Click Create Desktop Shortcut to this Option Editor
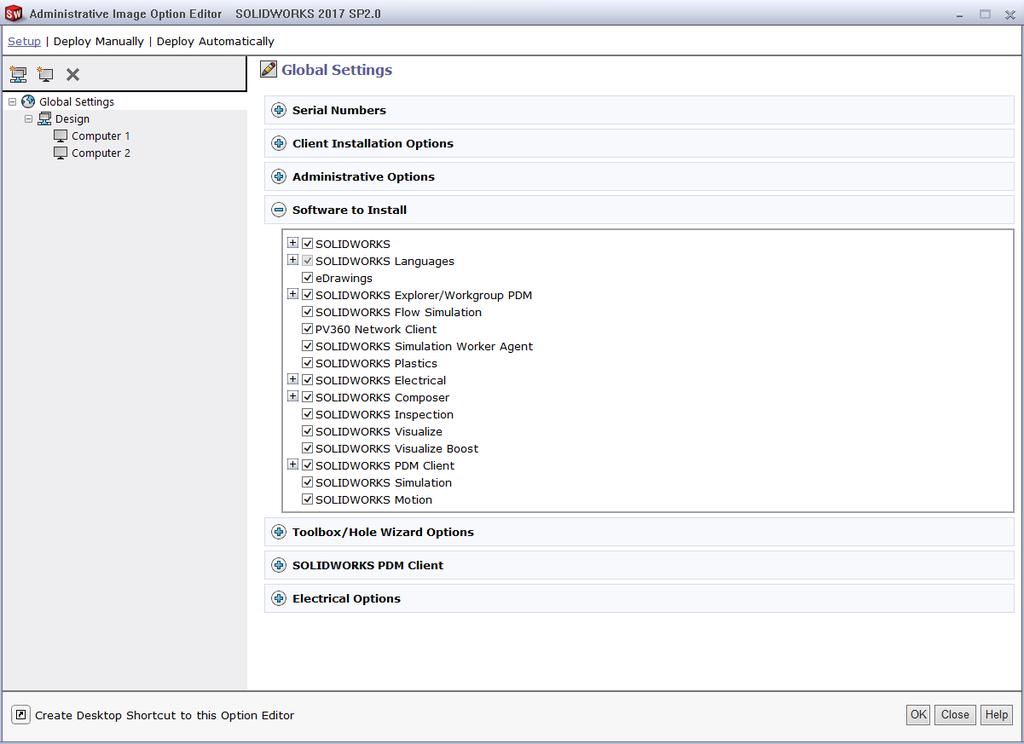Image resolution: width=1024 pixels, height=744 pixels. click(165, 715)
